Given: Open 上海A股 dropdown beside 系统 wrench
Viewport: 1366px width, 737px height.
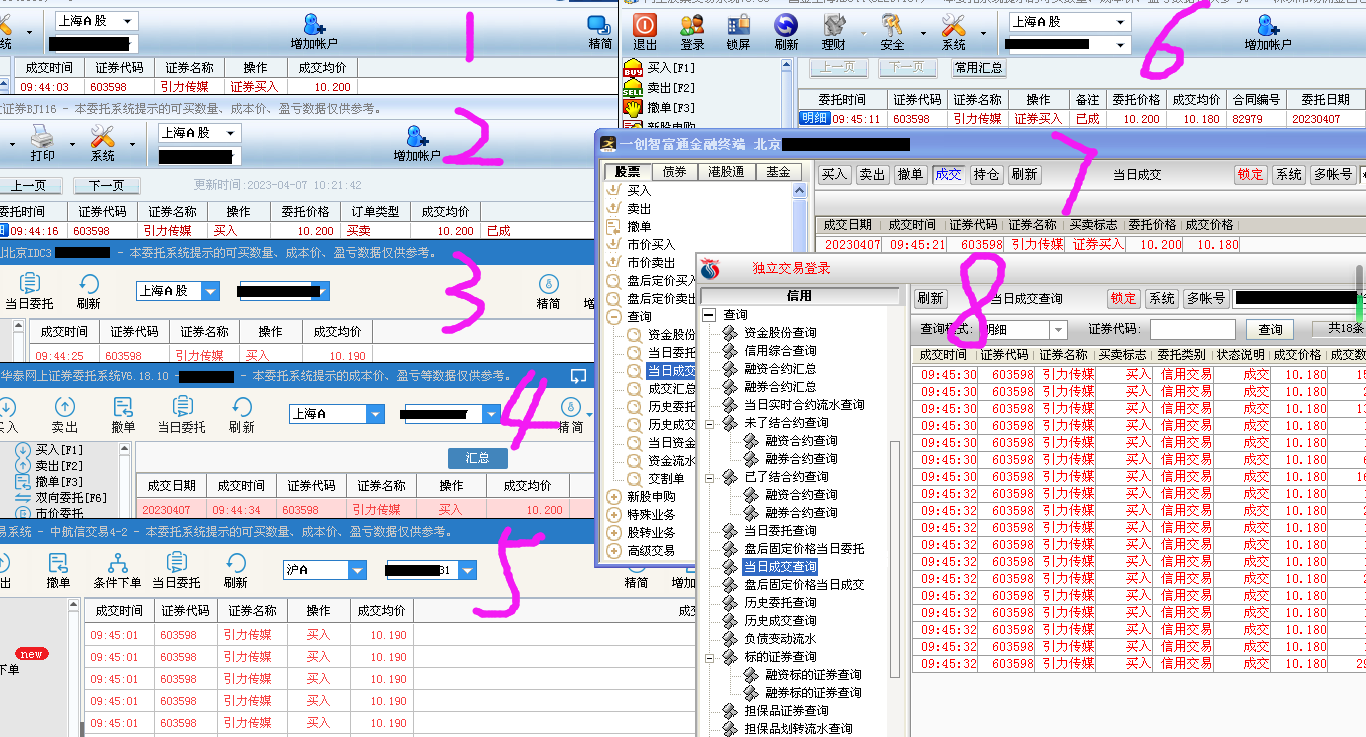Looking at the screenshot, I should click(1120, 22).
